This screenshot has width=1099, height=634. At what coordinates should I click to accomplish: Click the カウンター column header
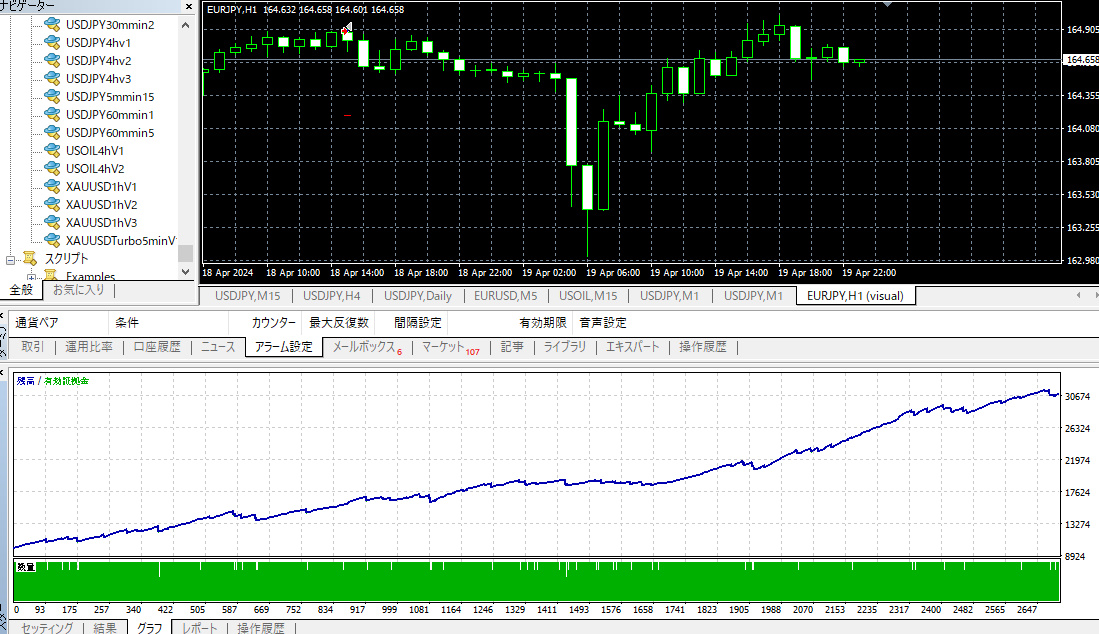pyautogui.click(x=273, y=322)
